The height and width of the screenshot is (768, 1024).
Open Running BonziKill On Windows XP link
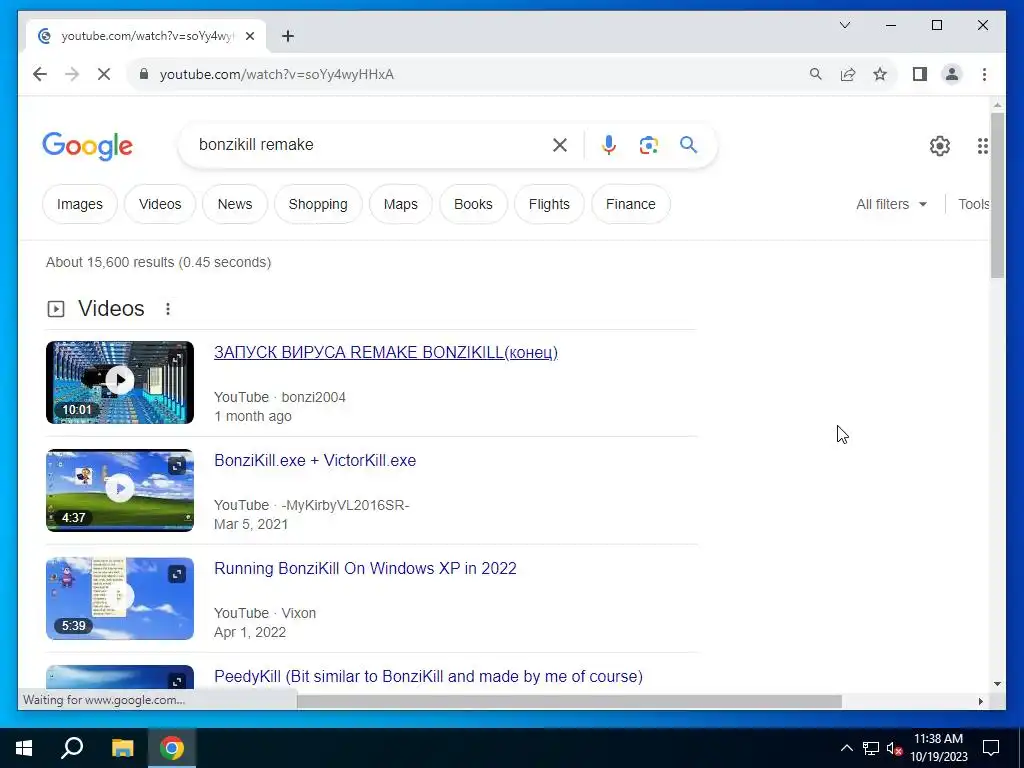point(365,568)
